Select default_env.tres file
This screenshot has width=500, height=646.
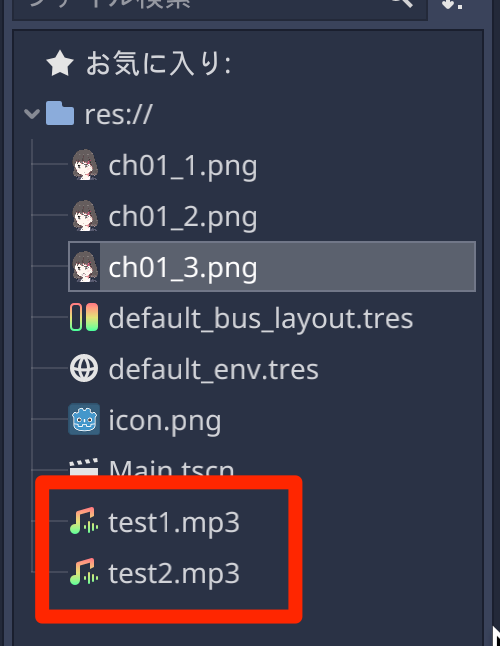(x=213, y=369)
